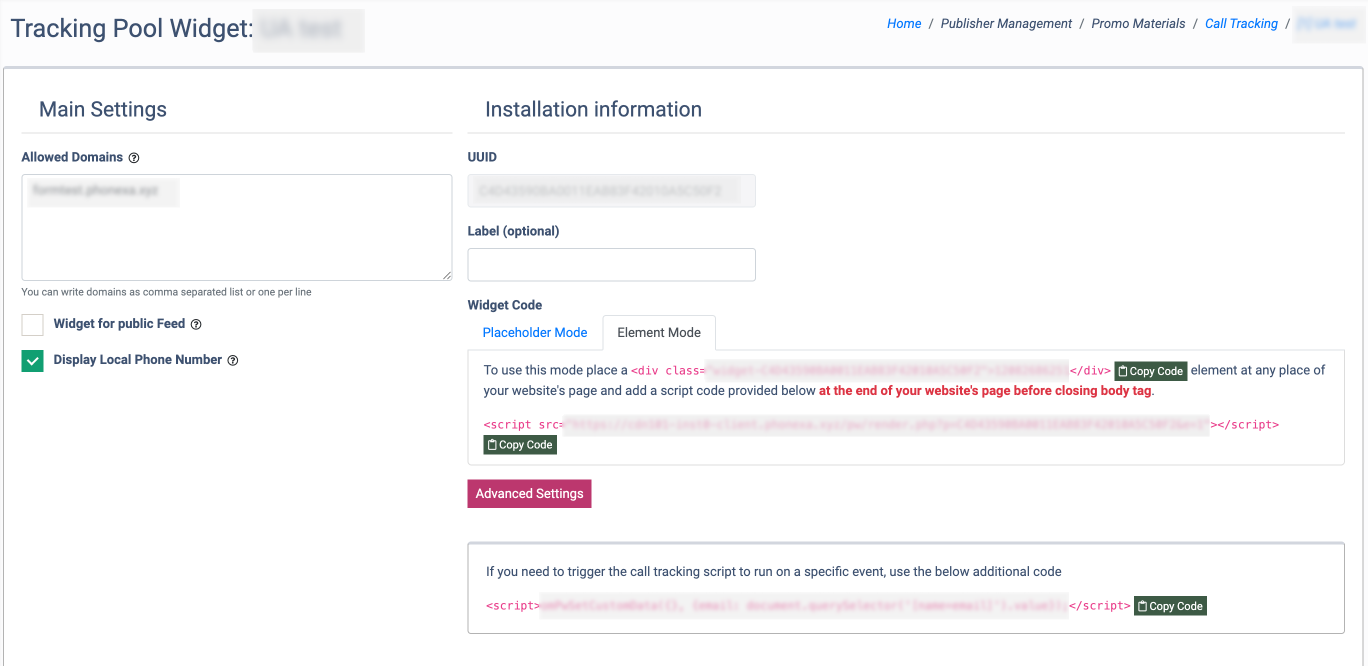Click help icon next to Allowed Domains
The width and height of the screenshot is (1368, 666).
[x=134, y=158]
